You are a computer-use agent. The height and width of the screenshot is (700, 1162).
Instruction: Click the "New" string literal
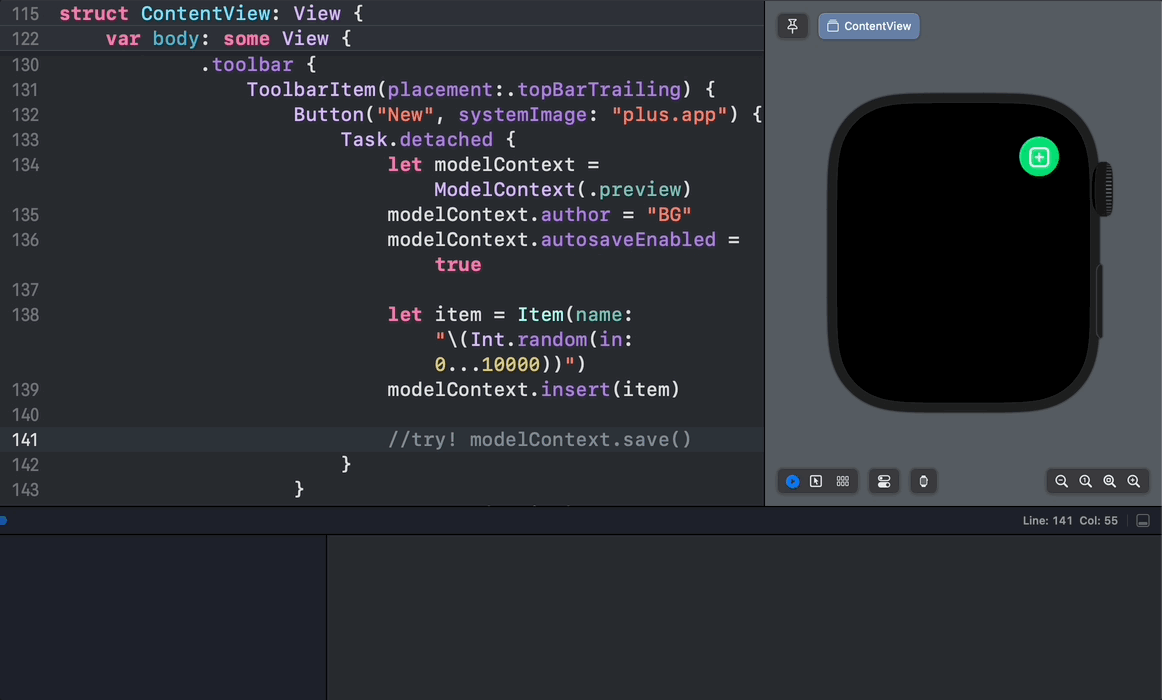pyautogui.click(x=405, y=115)
